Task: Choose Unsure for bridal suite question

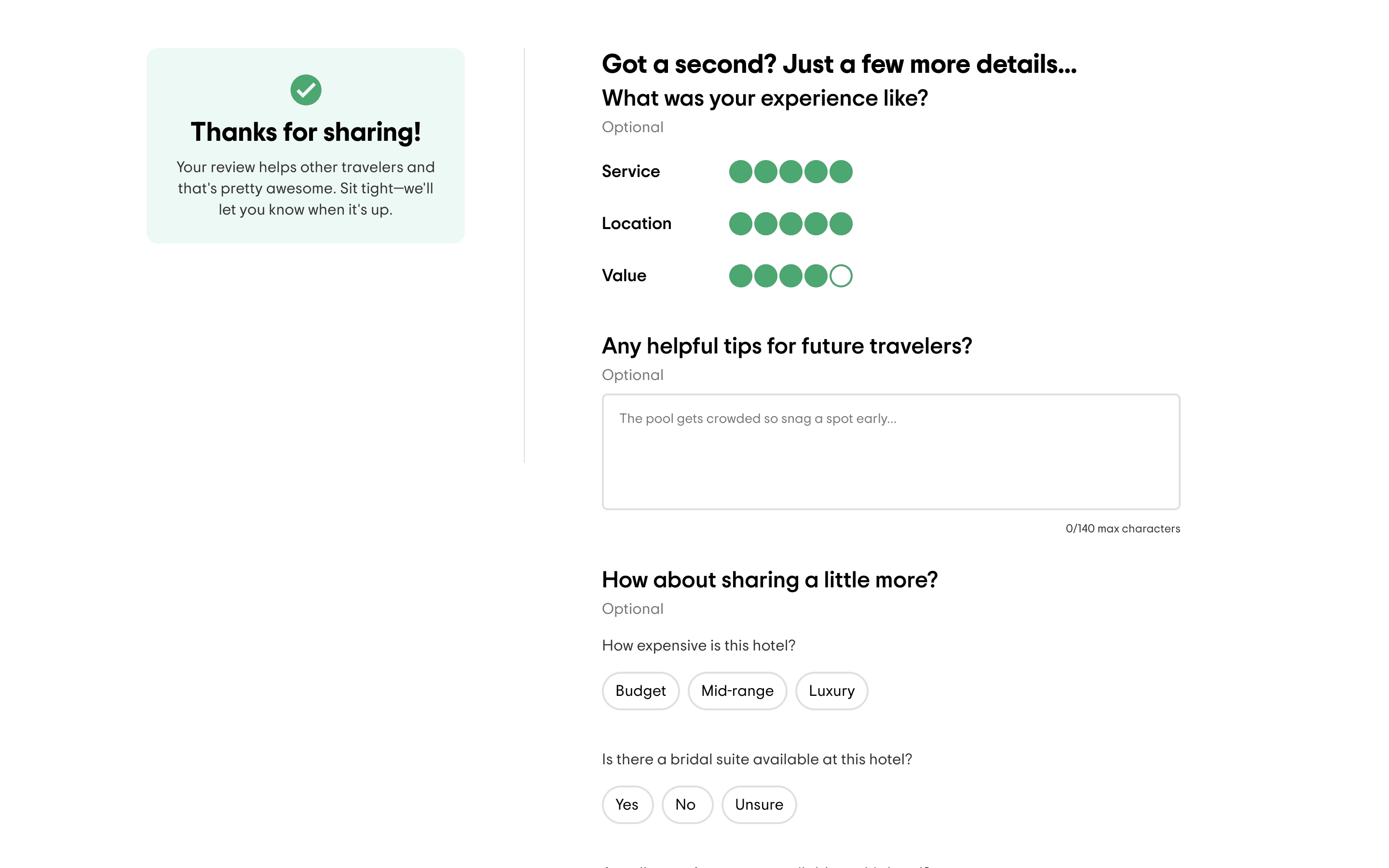Action: pyautogui.click(x=759, y=804)
